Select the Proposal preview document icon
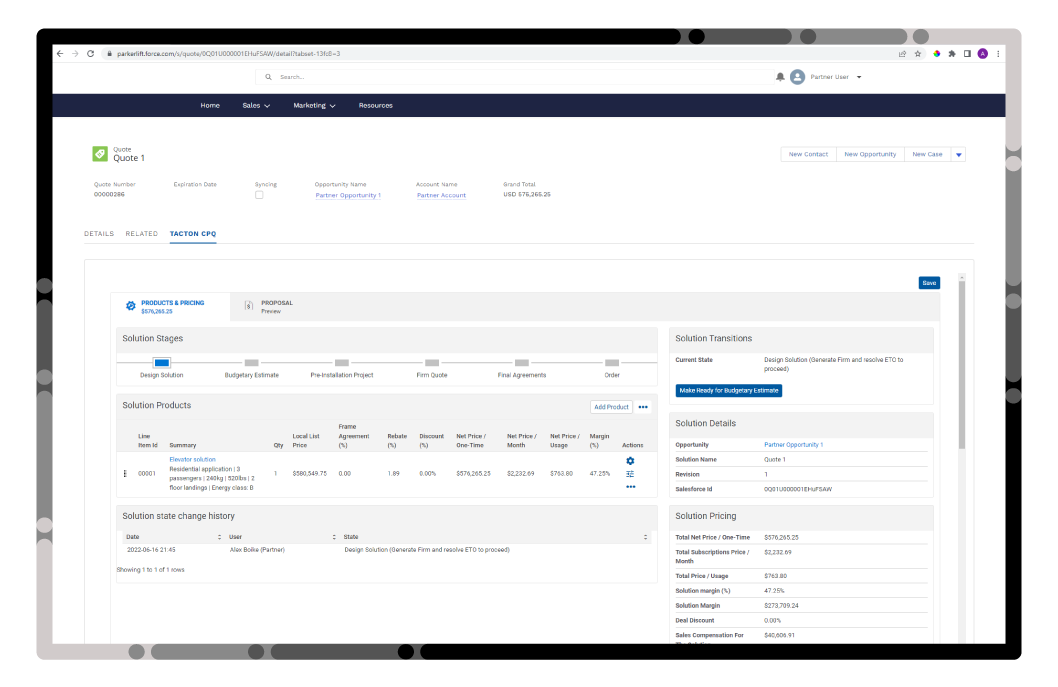Image resolution: width=1058 pixels, height=687 pixels. (x=249, y=306)
